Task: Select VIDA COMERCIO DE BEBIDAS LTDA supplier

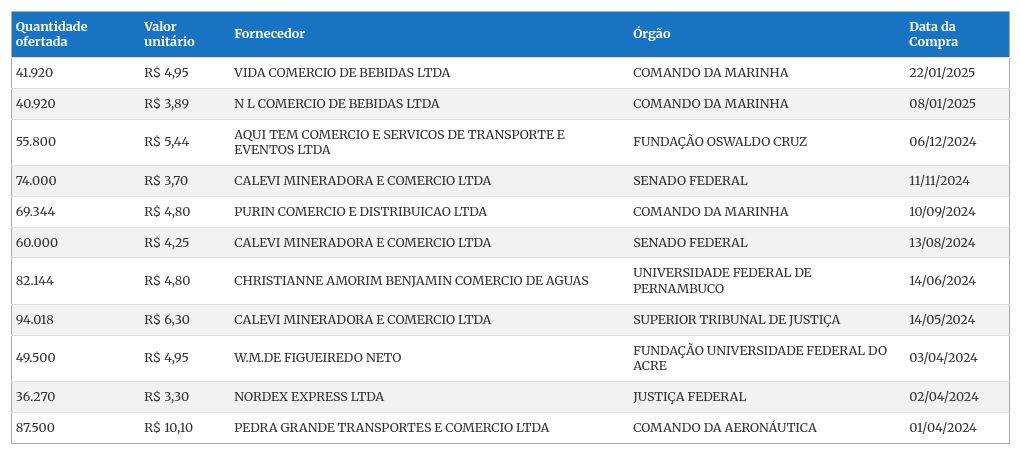Action: 342,73
